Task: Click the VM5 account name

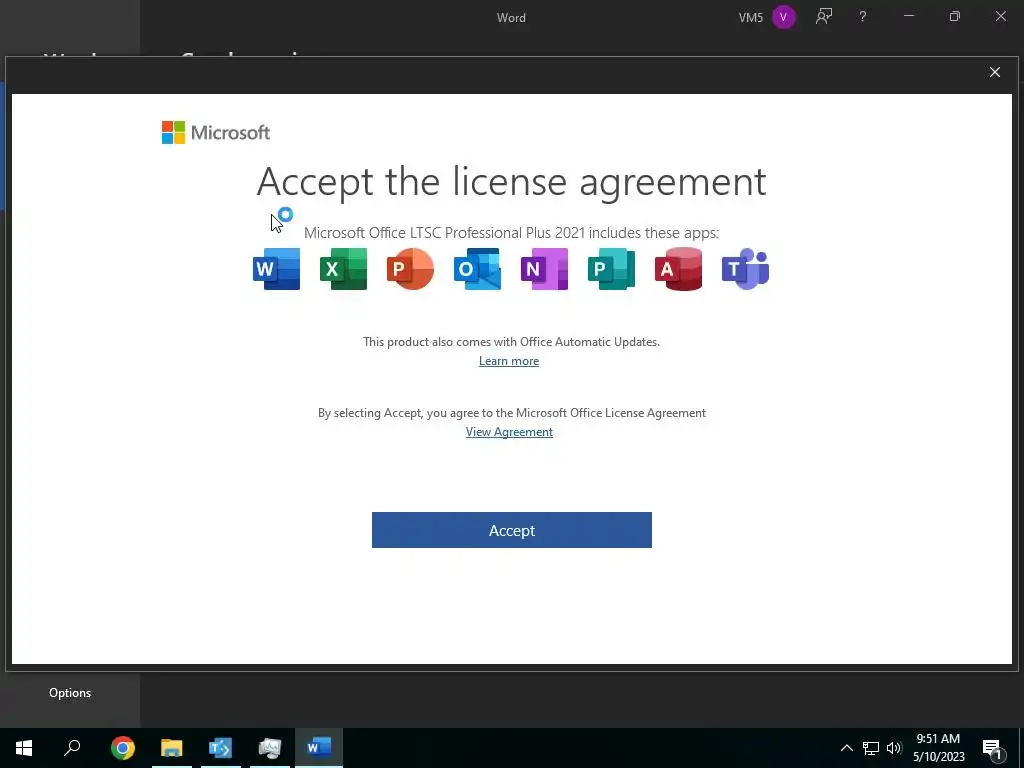Action: coord(750,18)
